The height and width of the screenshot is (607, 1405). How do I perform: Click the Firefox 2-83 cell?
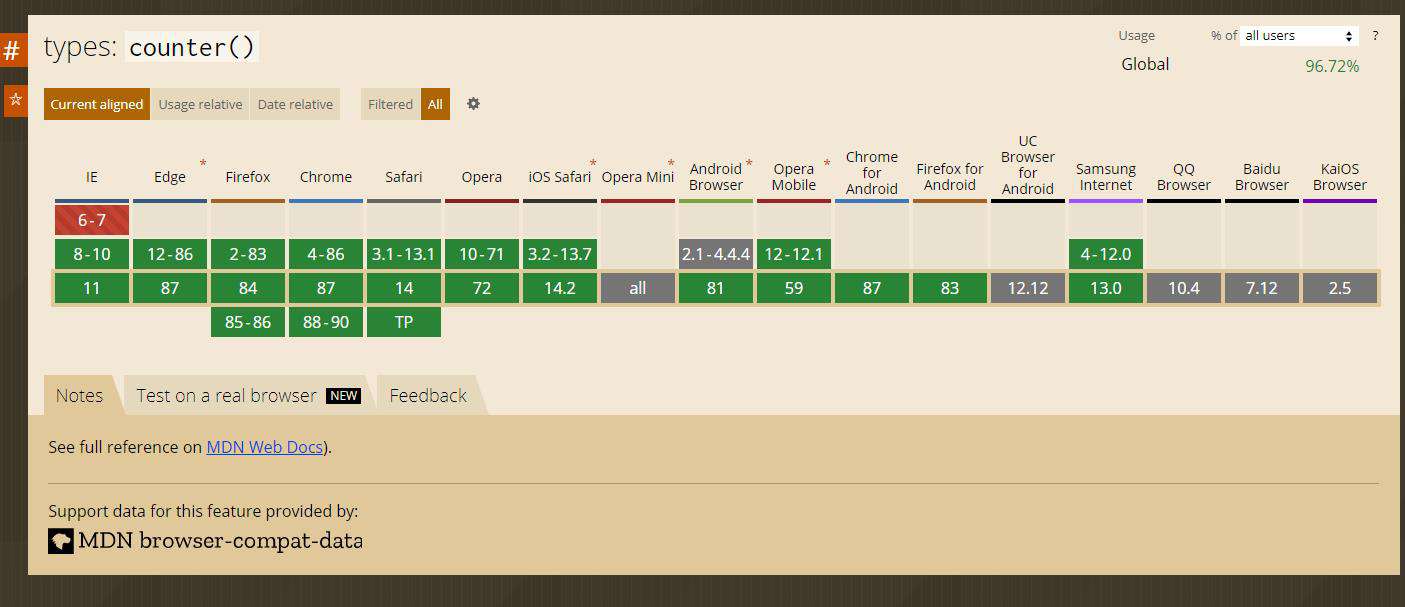pos(248,254)
